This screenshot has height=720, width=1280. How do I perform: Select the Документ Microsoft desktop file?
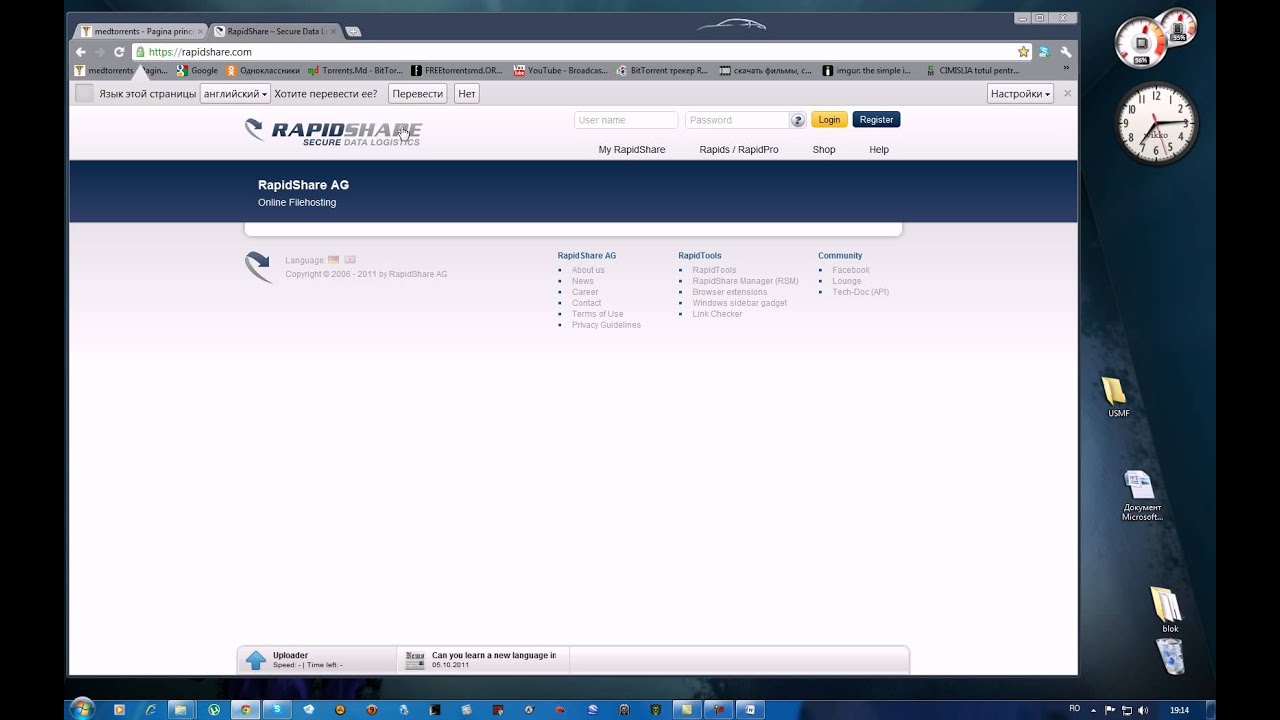[1141, 496]
